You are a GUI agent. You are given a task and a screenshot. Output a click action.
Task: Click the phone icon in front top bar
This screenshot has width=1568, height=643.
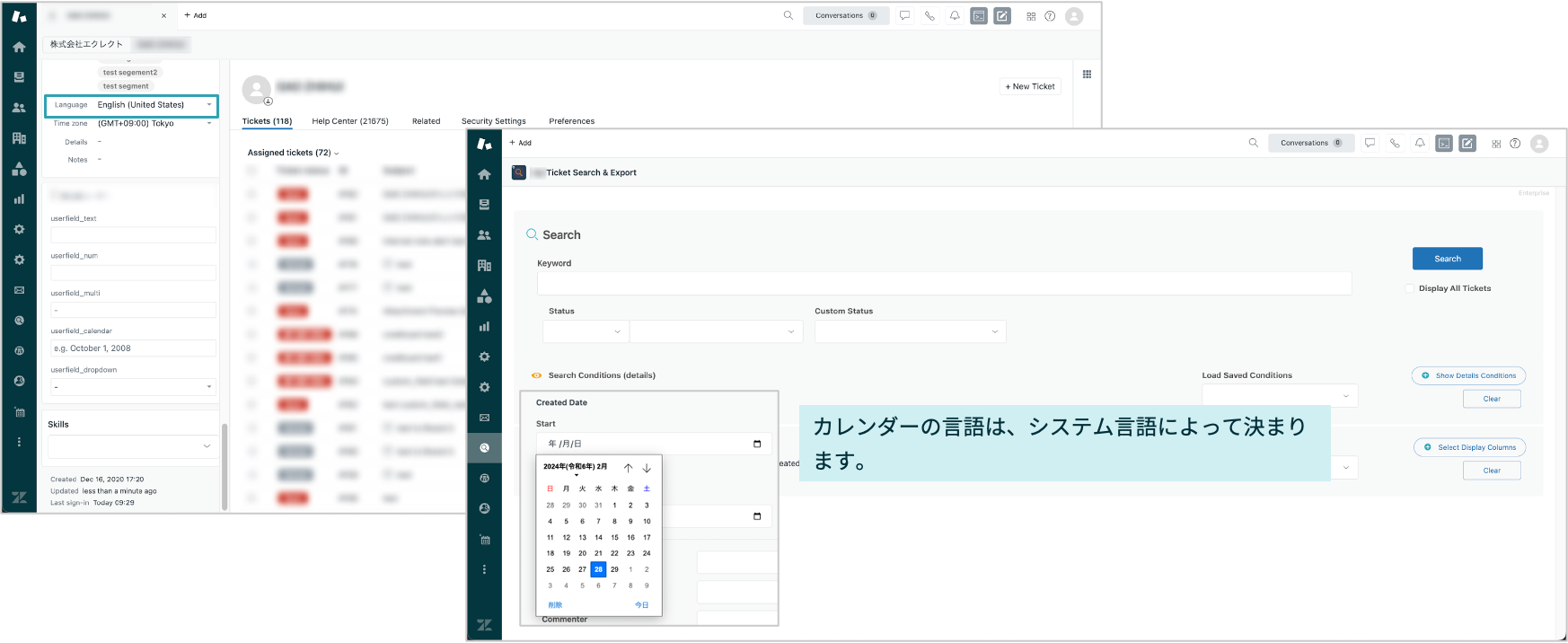click(1395, 143)
